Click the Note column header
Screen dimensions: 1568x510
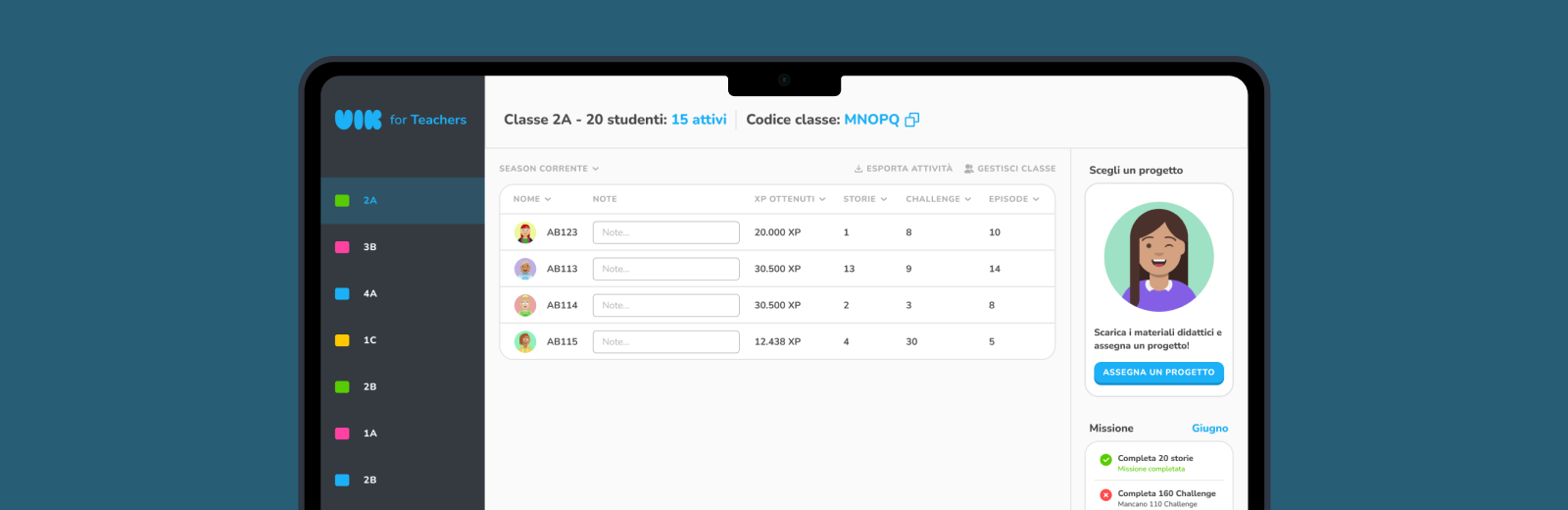point(605,199)
